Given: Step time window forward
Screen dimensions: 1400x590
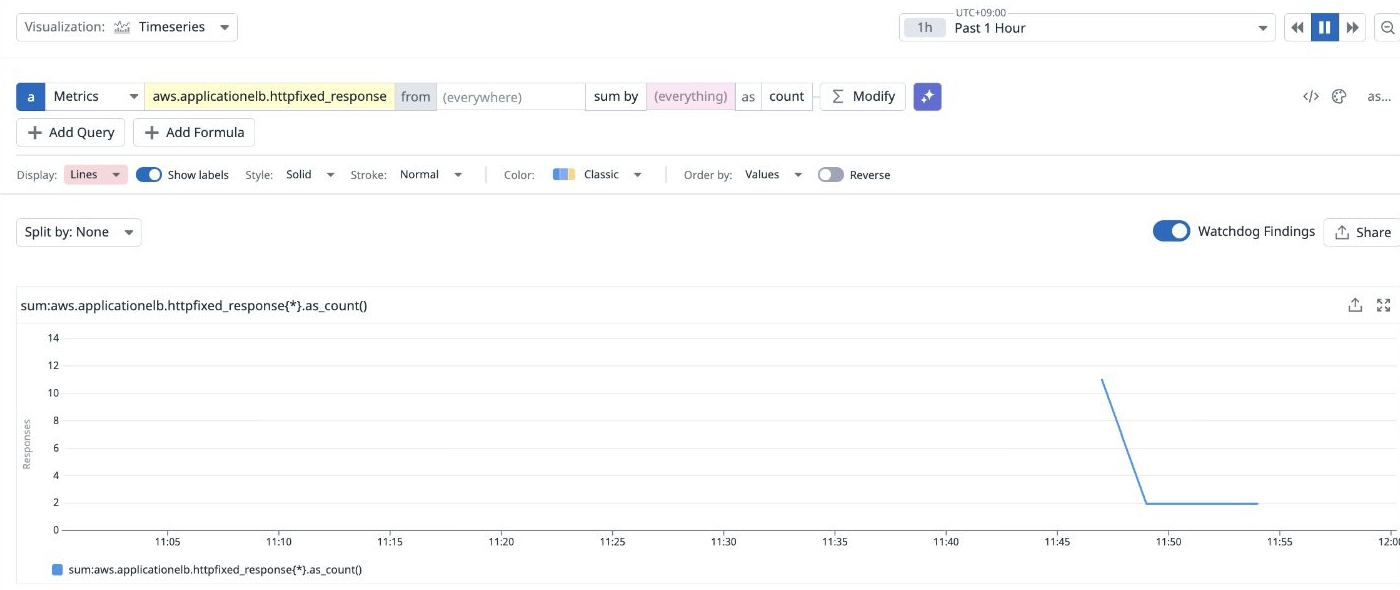Looking at the screenshot, I should click(1353, 28).
